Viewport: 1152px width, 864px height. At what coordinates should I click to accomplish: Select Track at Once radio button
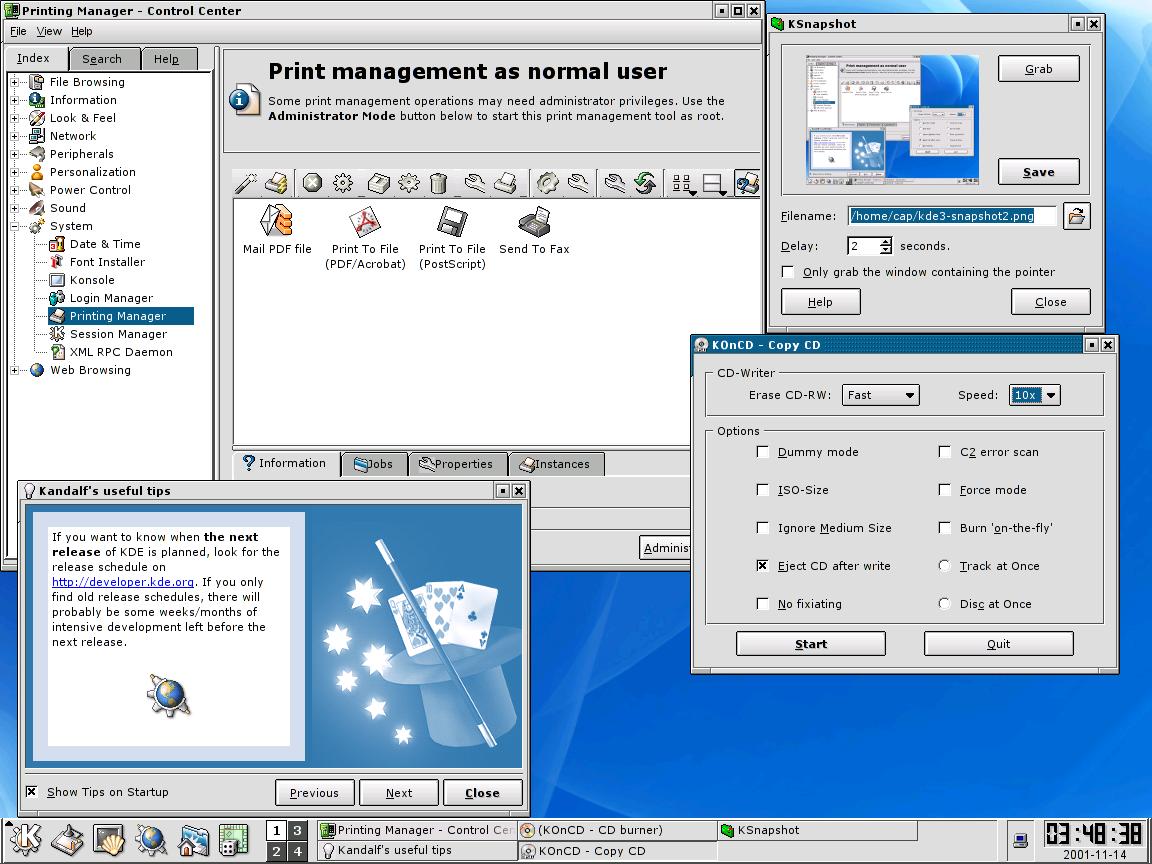[x=945, y=566]
